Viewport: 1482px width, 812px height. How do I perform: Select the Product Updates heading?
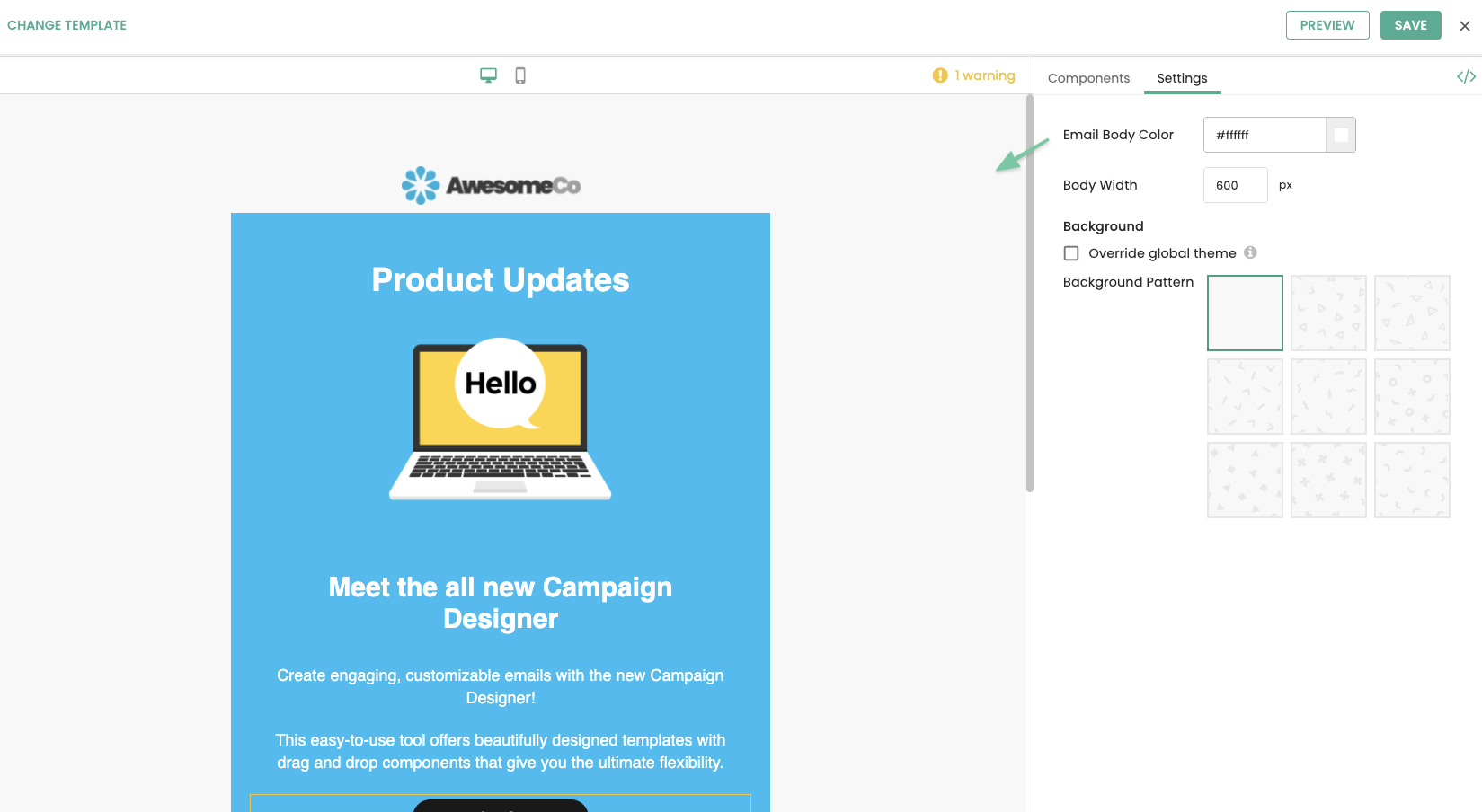tap(501, 280)
